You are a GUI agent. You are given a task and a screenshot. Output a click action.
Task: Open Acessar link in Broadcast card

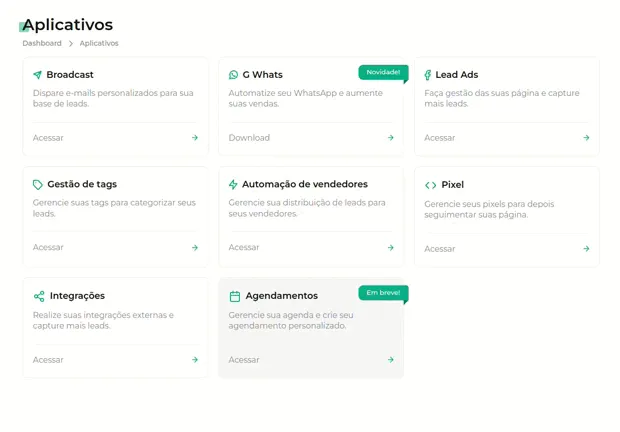click(x=48, y=138)
